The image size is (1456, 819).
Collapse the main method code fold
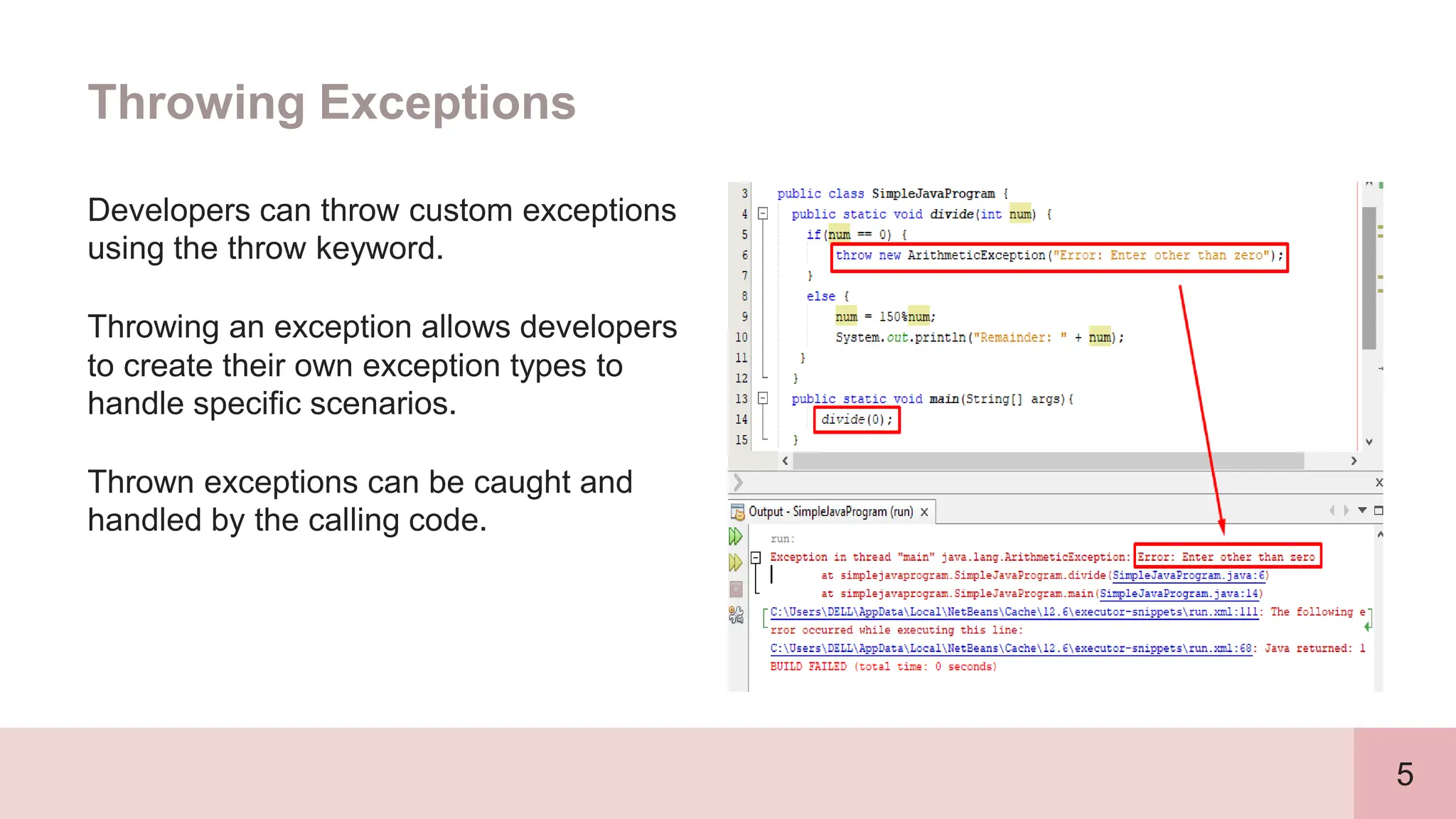pos(763,398)
